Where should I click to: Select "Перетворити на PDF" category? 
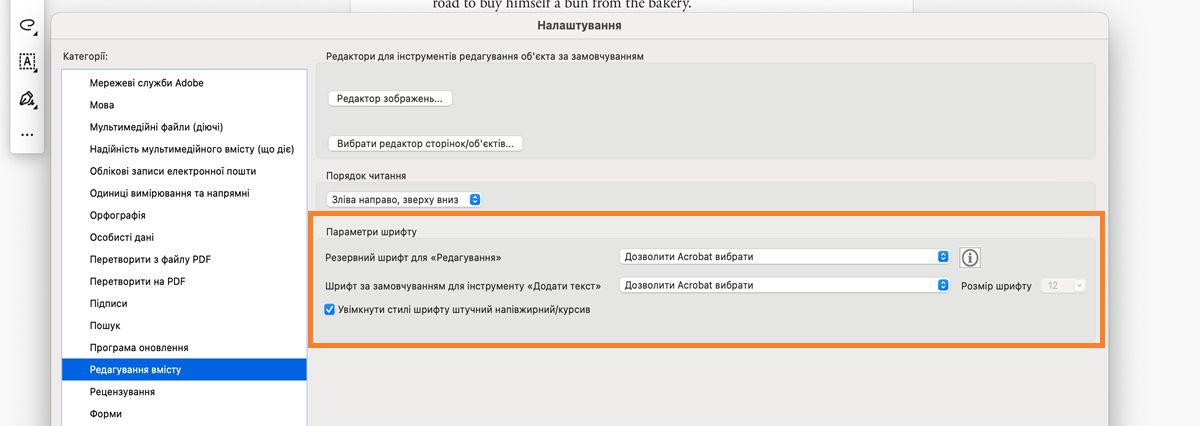(x=136, y=281)
